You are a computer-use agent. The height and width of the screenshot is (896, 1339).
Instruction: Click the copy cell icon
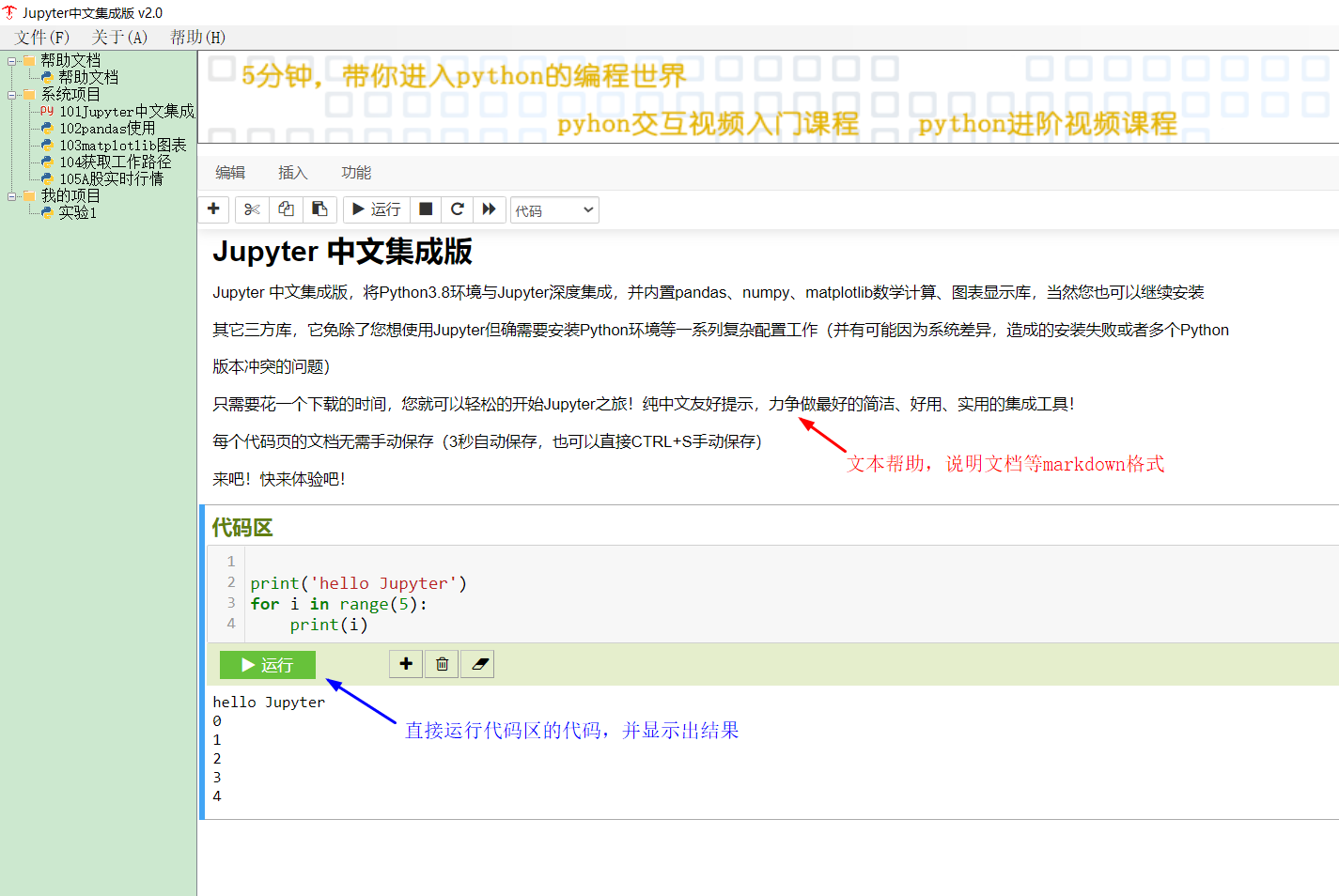click(286, 209)
